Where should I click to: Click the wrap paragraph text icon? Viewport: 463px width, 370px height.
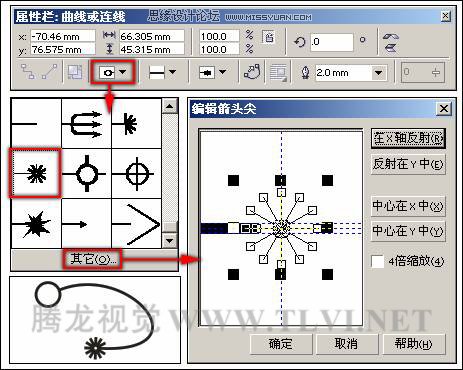click(278, 72)
